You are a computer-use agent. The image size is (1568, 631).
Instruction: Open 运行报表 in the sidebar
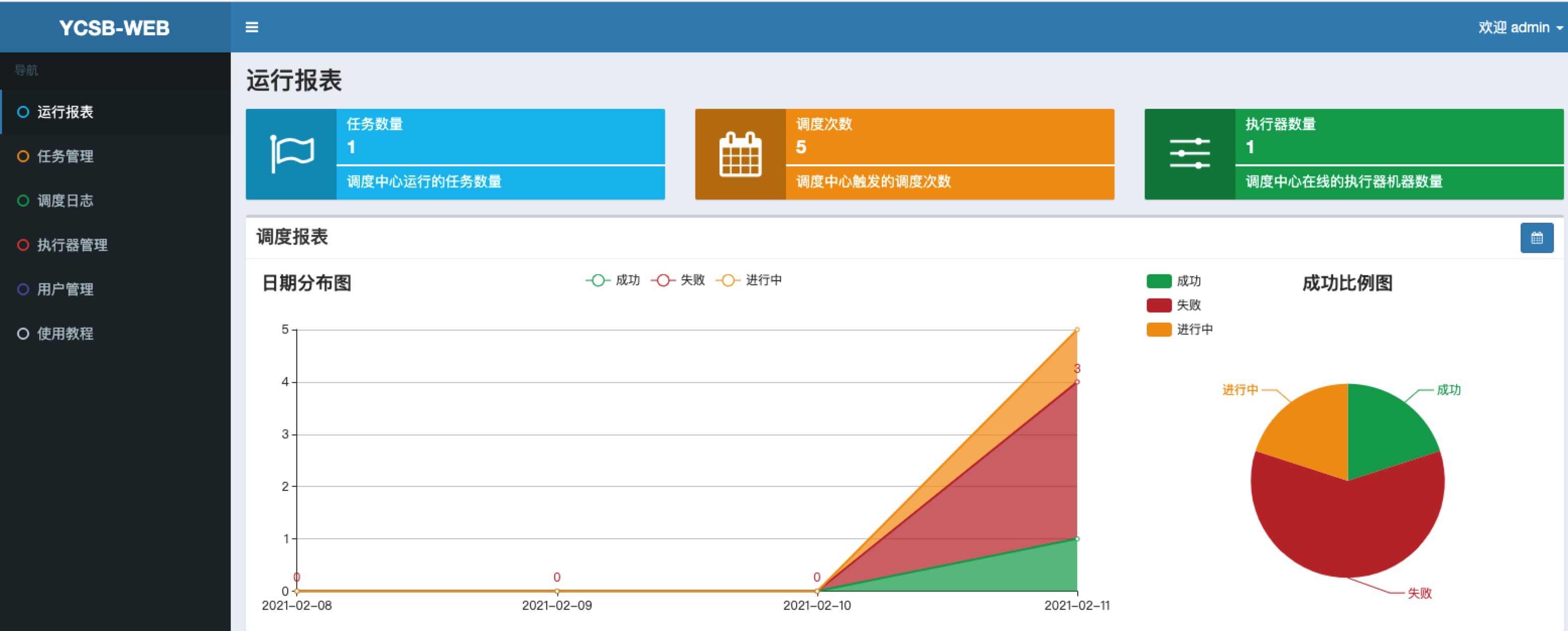(x=116, y=112)
